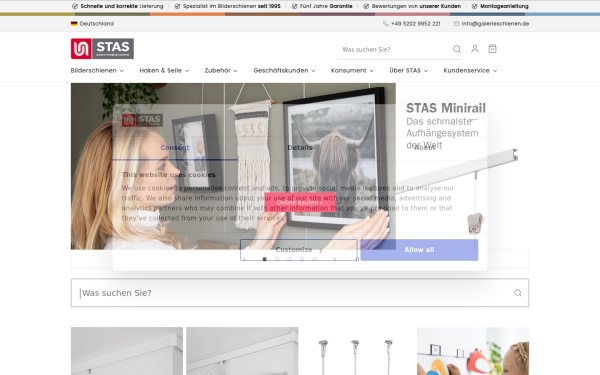Select the fifth carousel dot
The height and width of the screenshot is (375, 600).
tap(315, 259)
